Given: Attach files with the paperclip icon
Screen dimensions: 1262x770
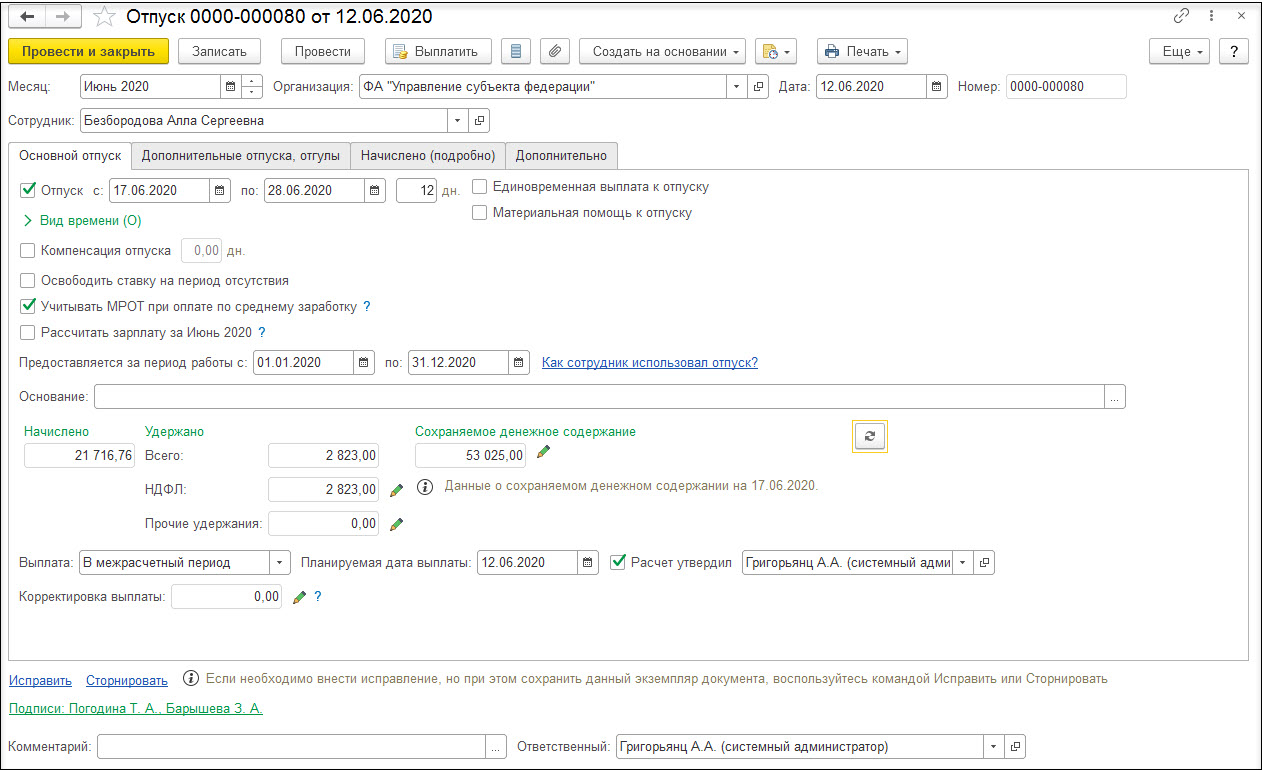Looking at the screenshot, I should [555, 51].
